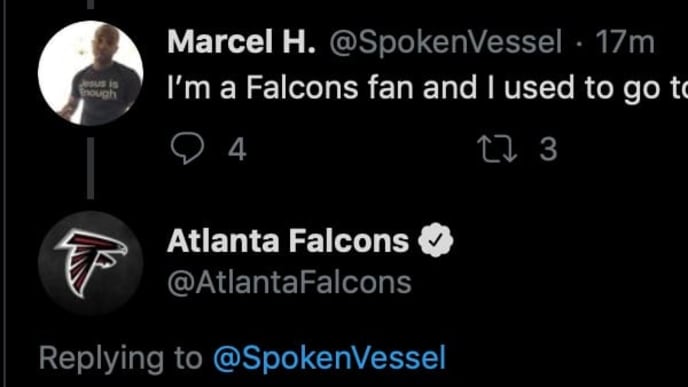
Task: Open the 17m timestamp link
Action: coord(625,43)
